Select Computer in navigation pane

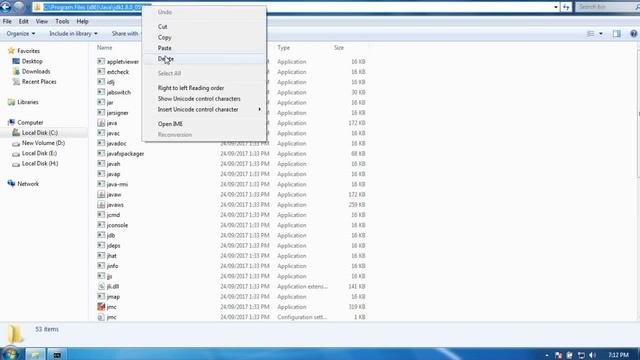point(30,122)
